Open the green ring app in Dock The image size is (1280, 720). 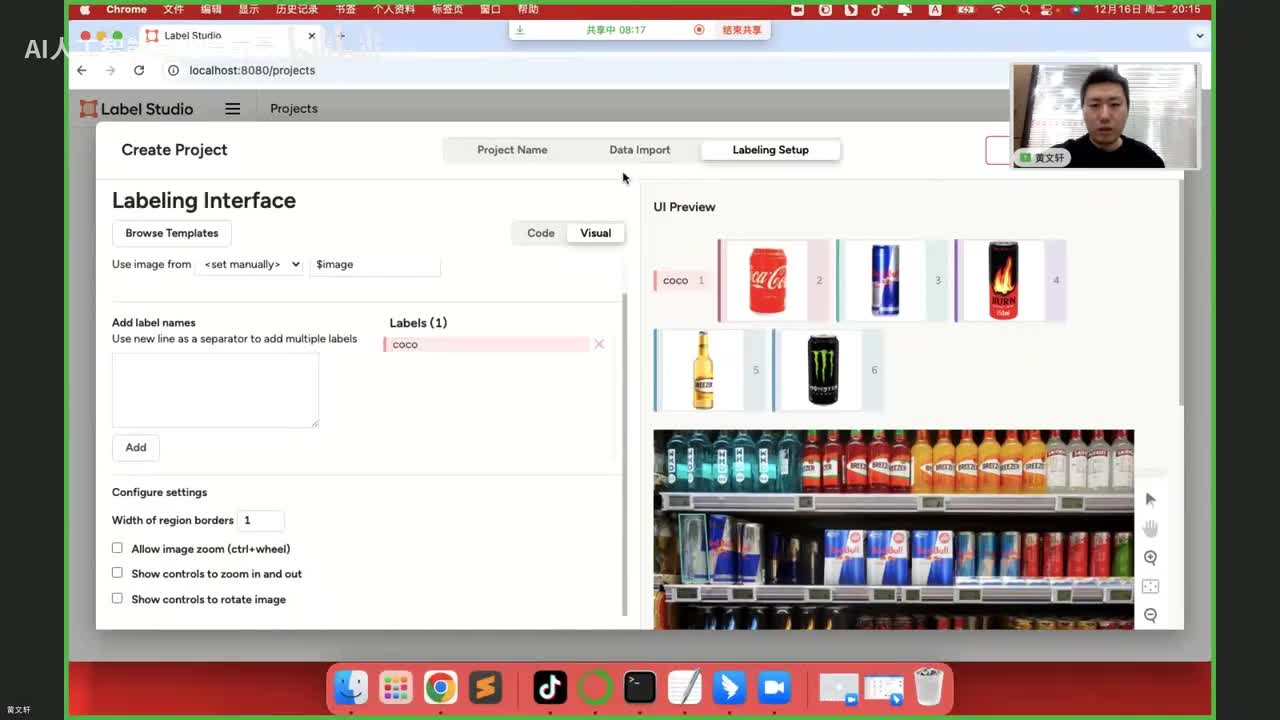click(x=595, y=687)
